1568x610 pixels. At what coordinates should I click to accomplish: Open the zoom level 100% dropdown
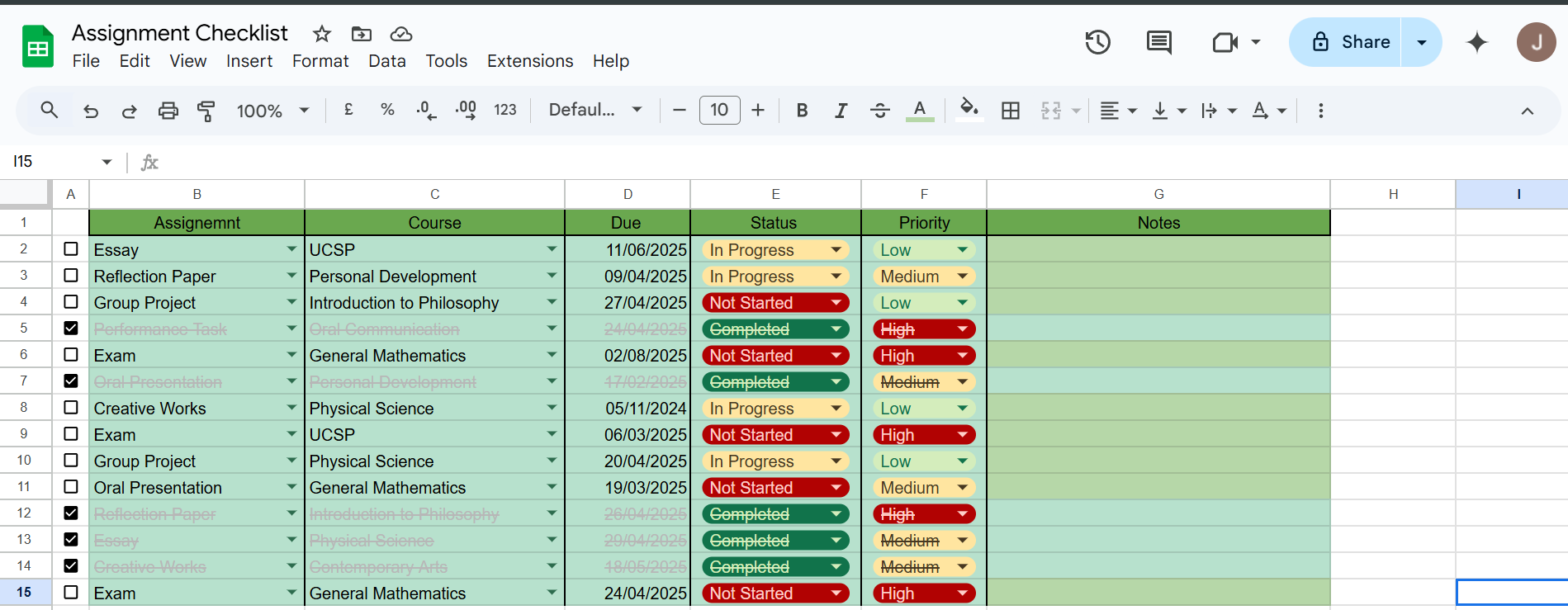point(272,111)
